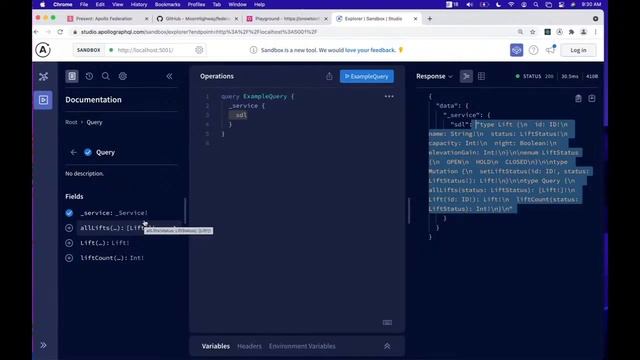The image size is (640, 360).
Task: Go back from the Query type
Action: (73, 152)
